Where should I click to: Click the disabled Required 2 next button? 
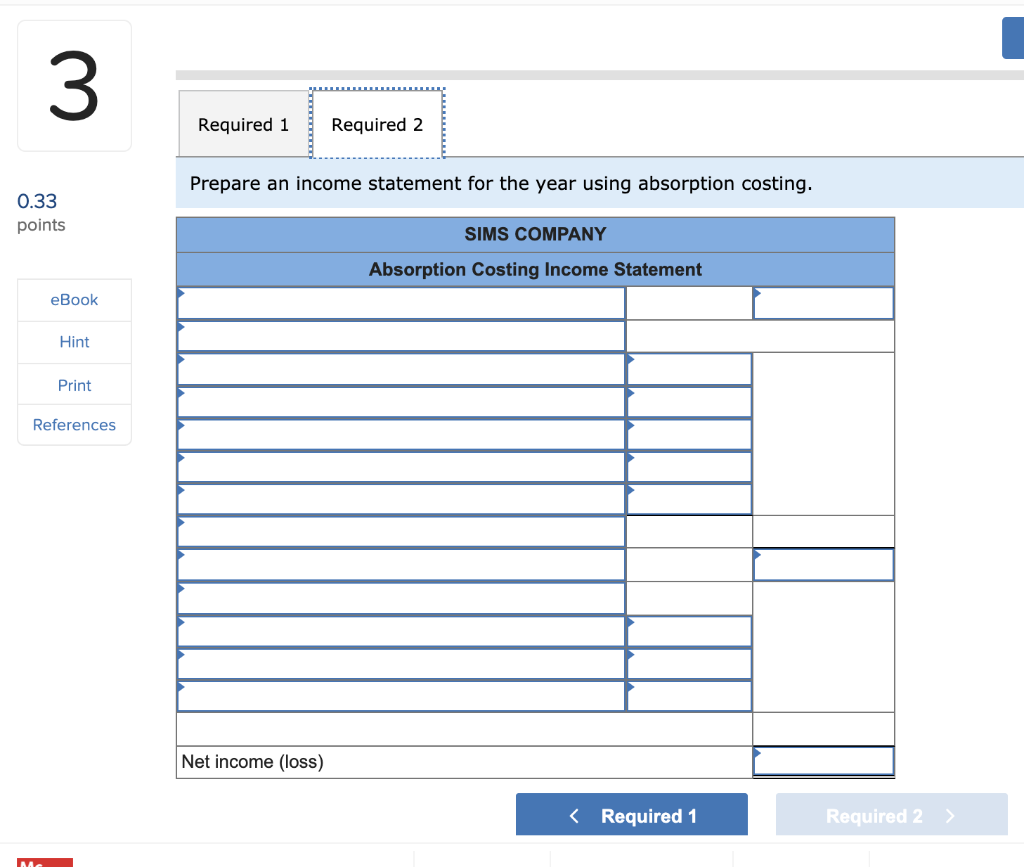tap(891, 815)
